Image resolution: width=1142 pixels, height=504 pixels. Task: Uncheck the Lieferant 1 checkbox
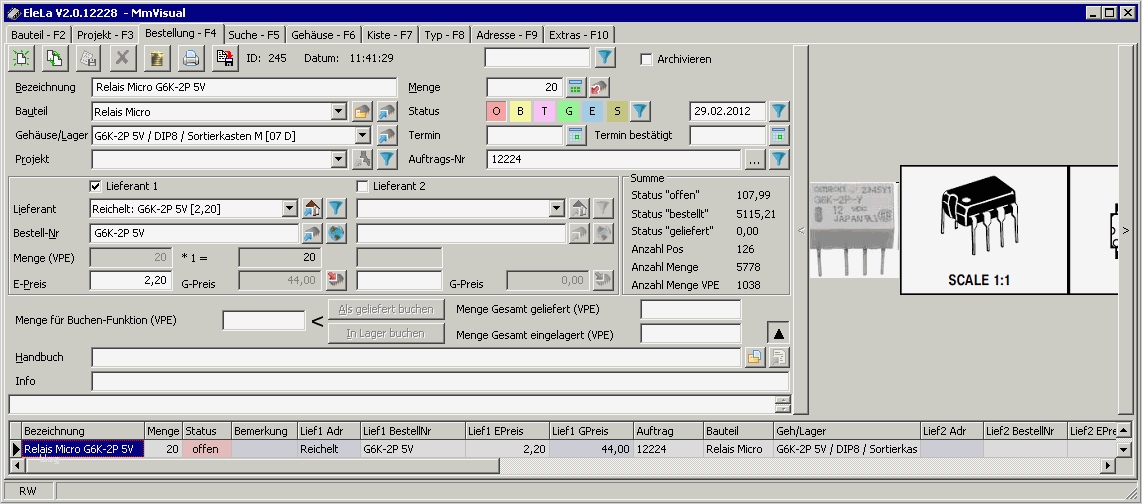click(x=95, y=186)
